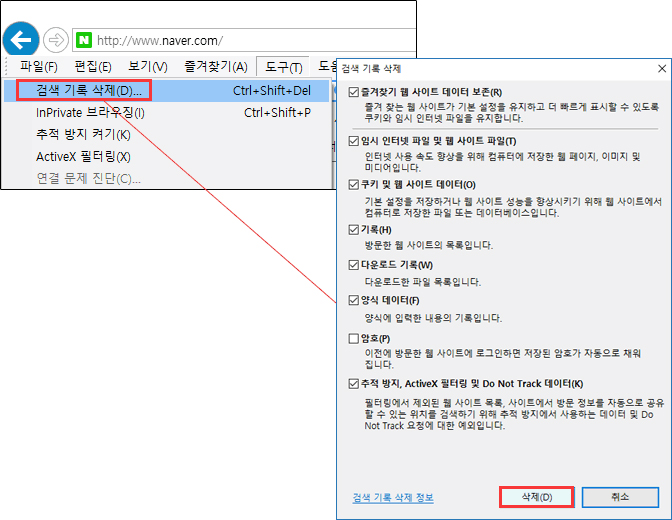The image size is (672, 520).
Task: Click the 삭제(D) button
Action: point(536,497)
